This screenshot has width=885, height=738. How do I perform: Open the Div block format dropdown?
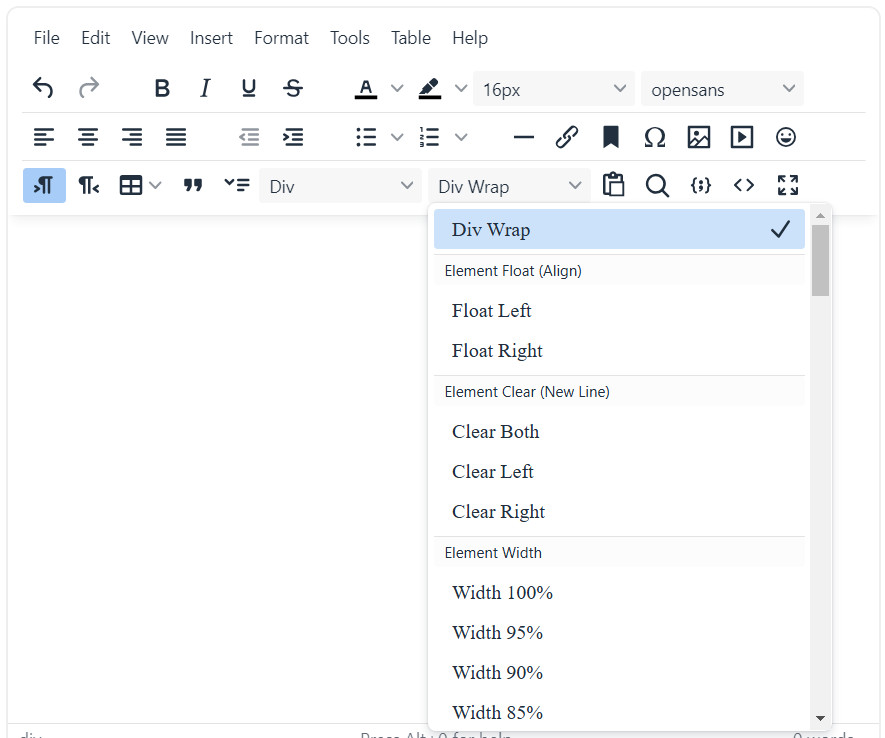(340, 186)
